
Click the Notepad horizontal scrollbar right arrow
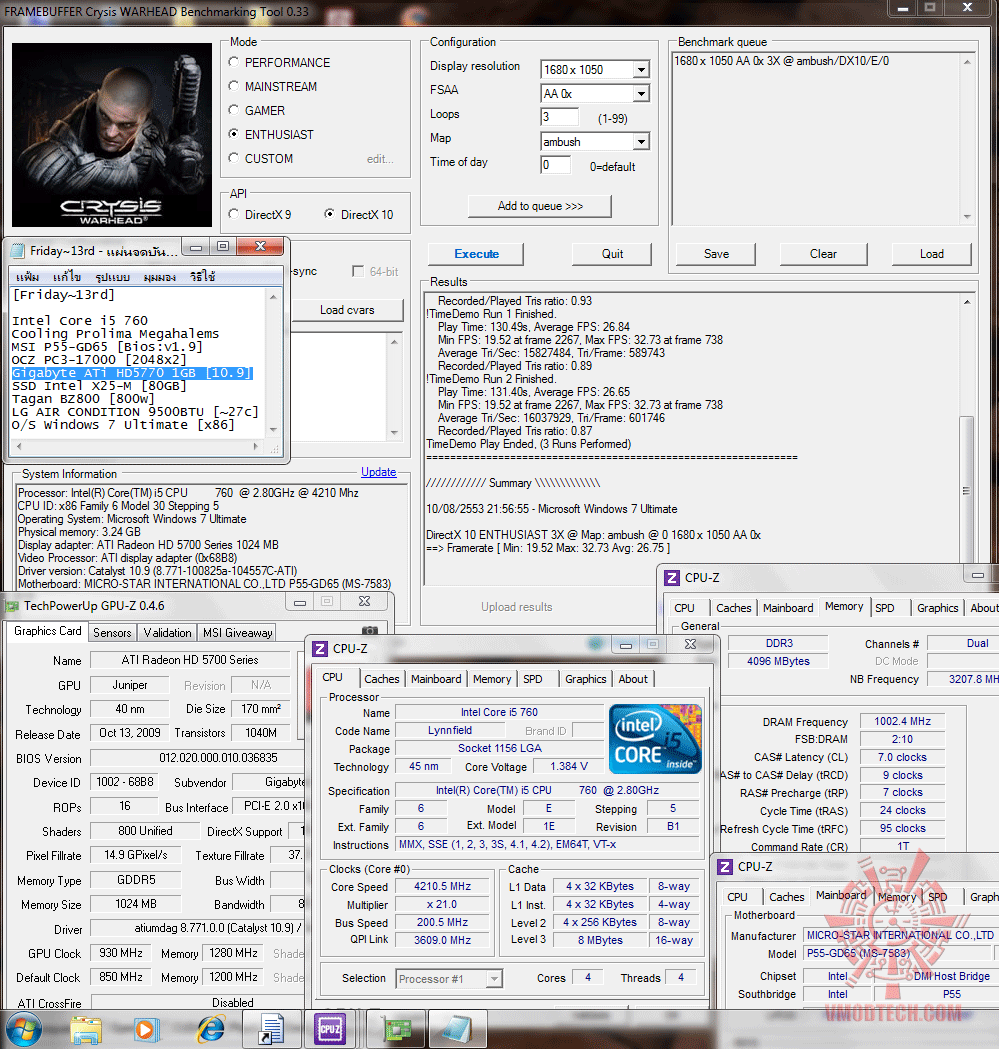tap(256, 446)
